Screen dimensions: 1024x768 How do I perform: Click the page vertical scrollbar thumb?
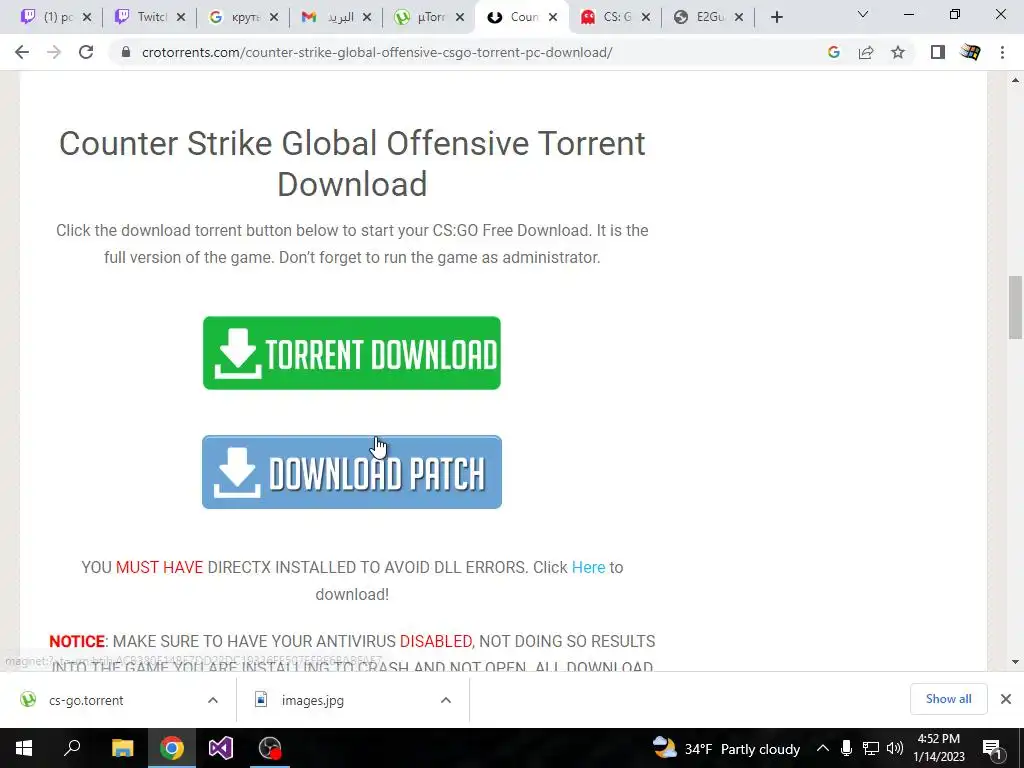1015,307
